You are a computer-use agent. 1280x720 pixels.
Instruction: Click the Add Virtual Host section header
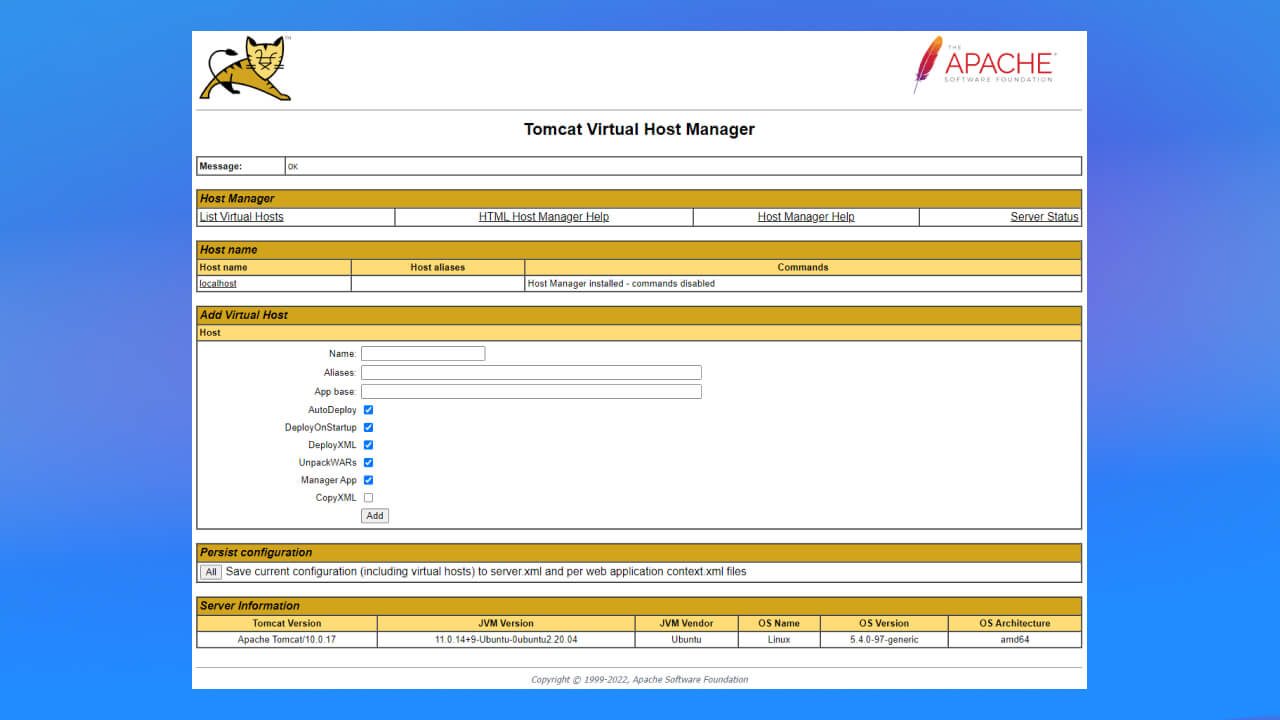pos(639,315)
